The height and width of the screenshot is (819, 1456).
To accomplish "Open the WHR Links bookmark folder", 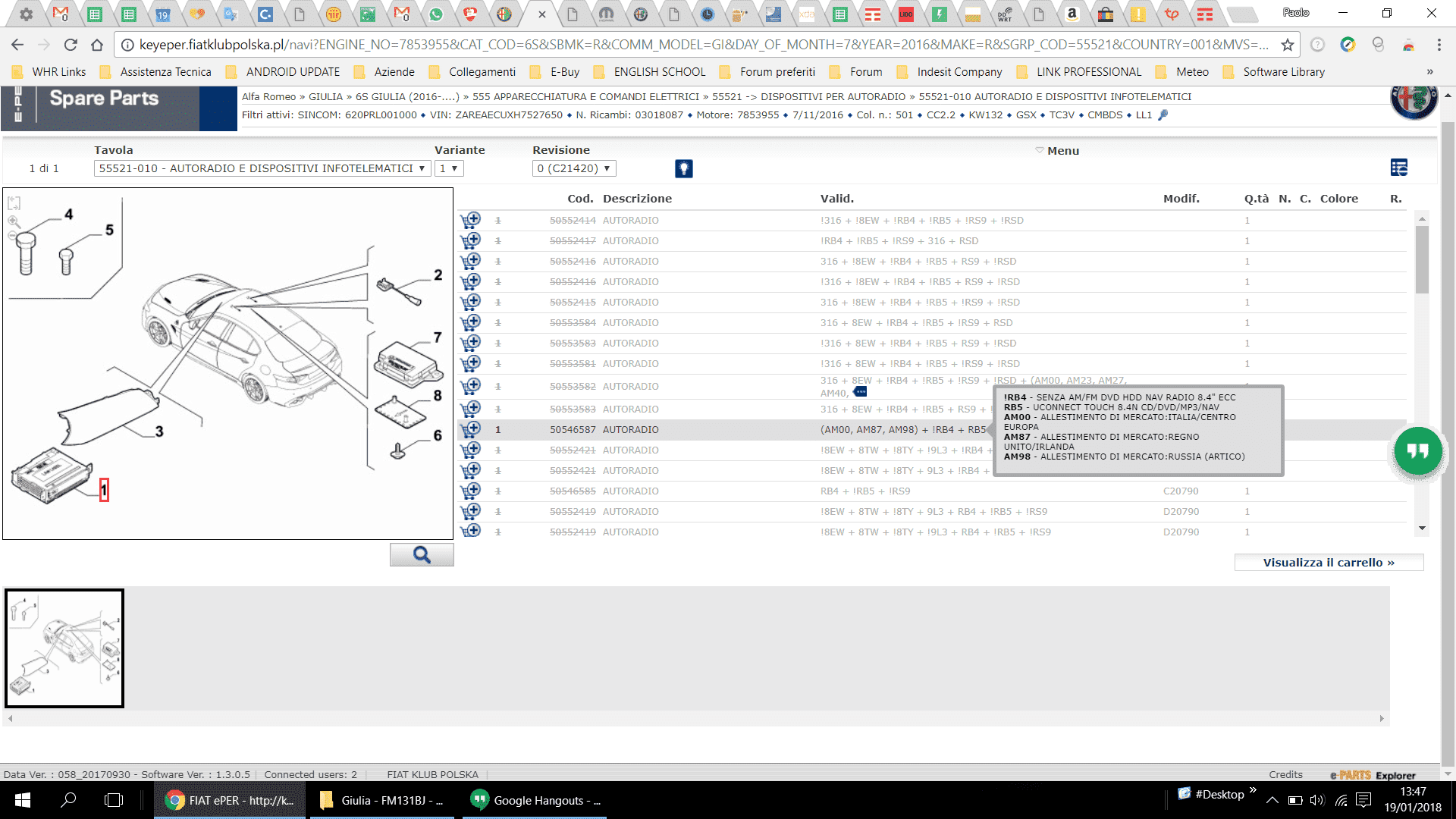I will [49, 72].
